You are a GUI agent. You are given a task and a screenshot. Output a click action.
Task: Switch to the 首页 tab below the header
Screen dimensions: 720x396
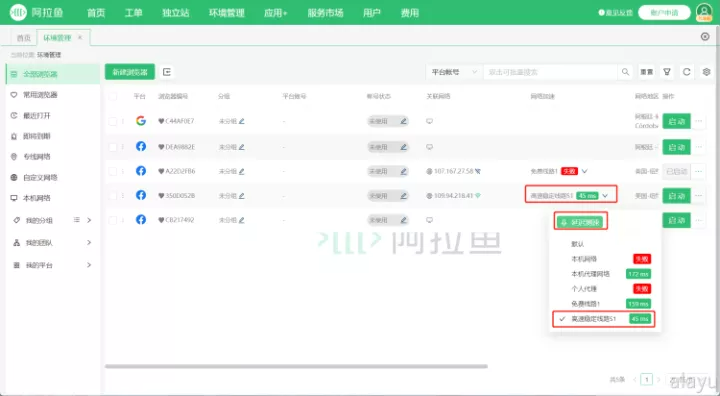pos(24,38)
